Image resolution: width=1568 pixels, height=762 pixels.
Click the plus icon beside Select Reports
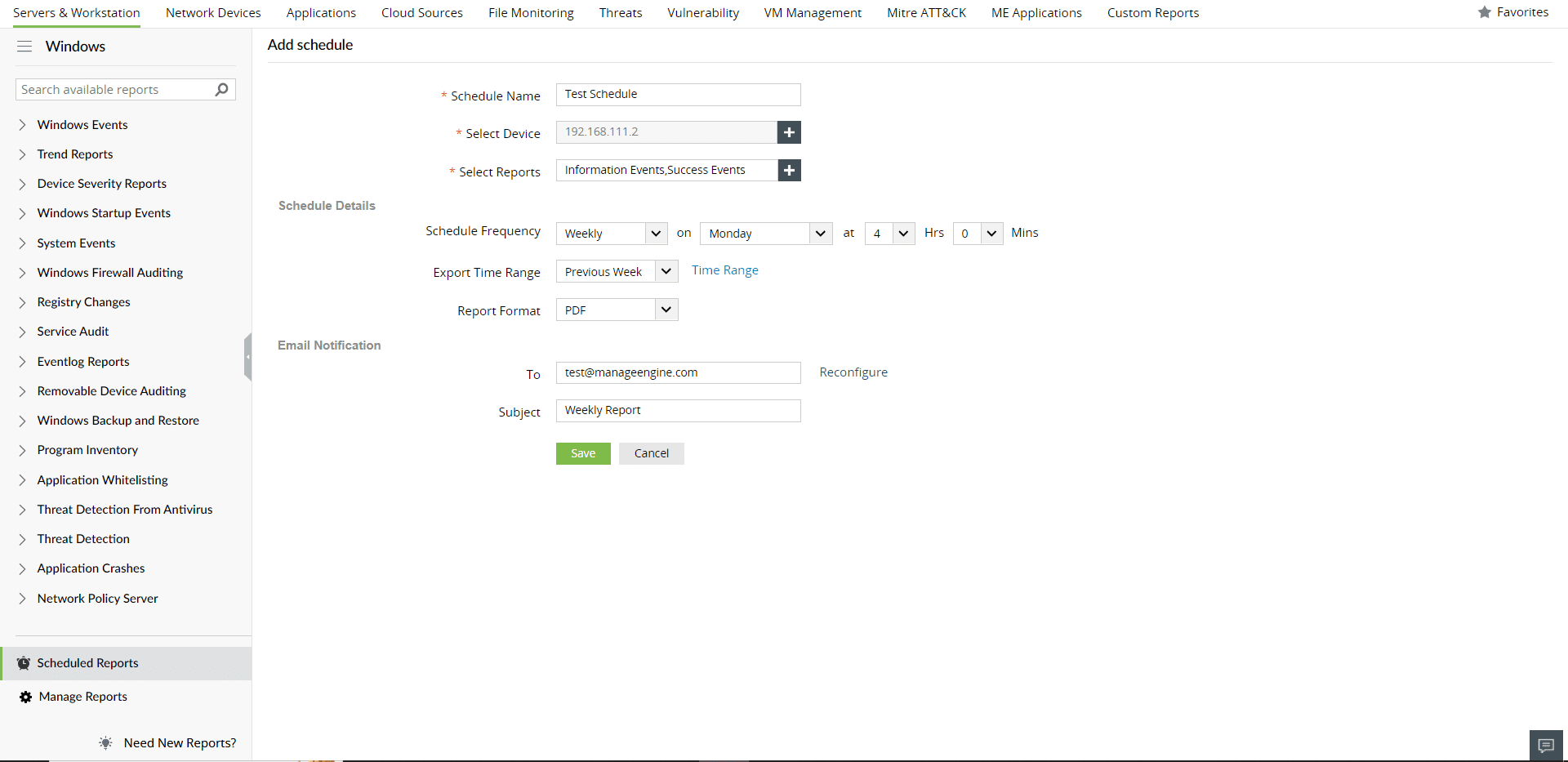tap(788, 170)
